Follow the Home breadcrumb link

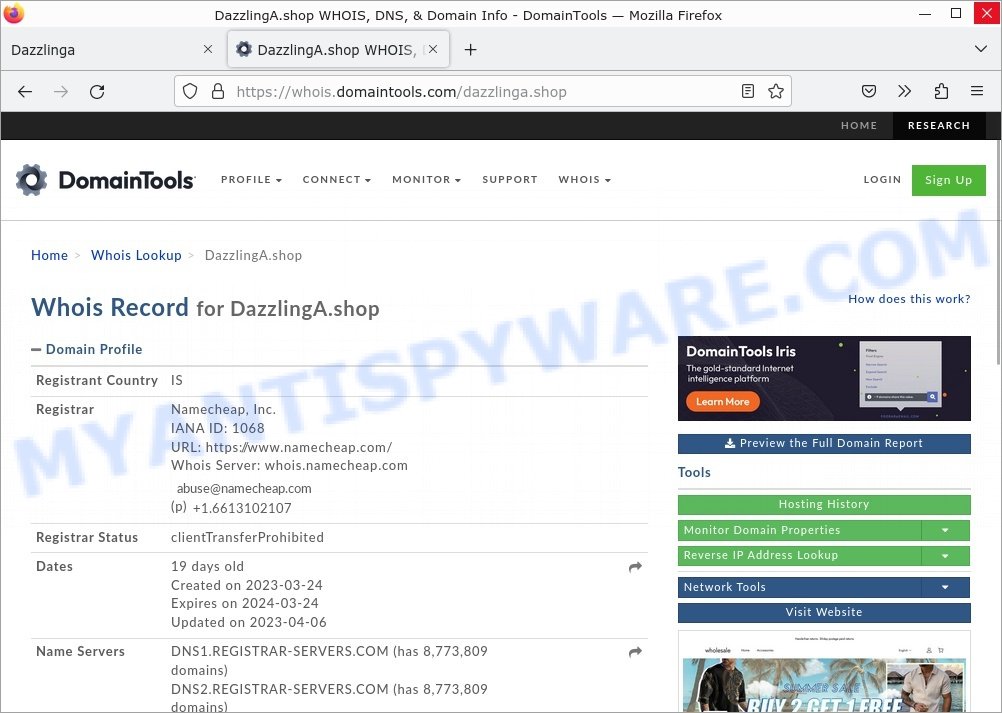click(x=49, y=256)
